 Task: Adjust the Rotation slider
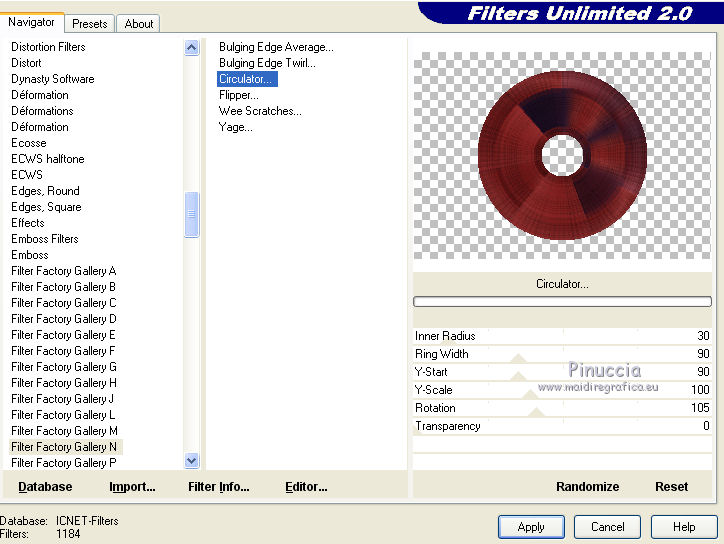click(562, 408)
